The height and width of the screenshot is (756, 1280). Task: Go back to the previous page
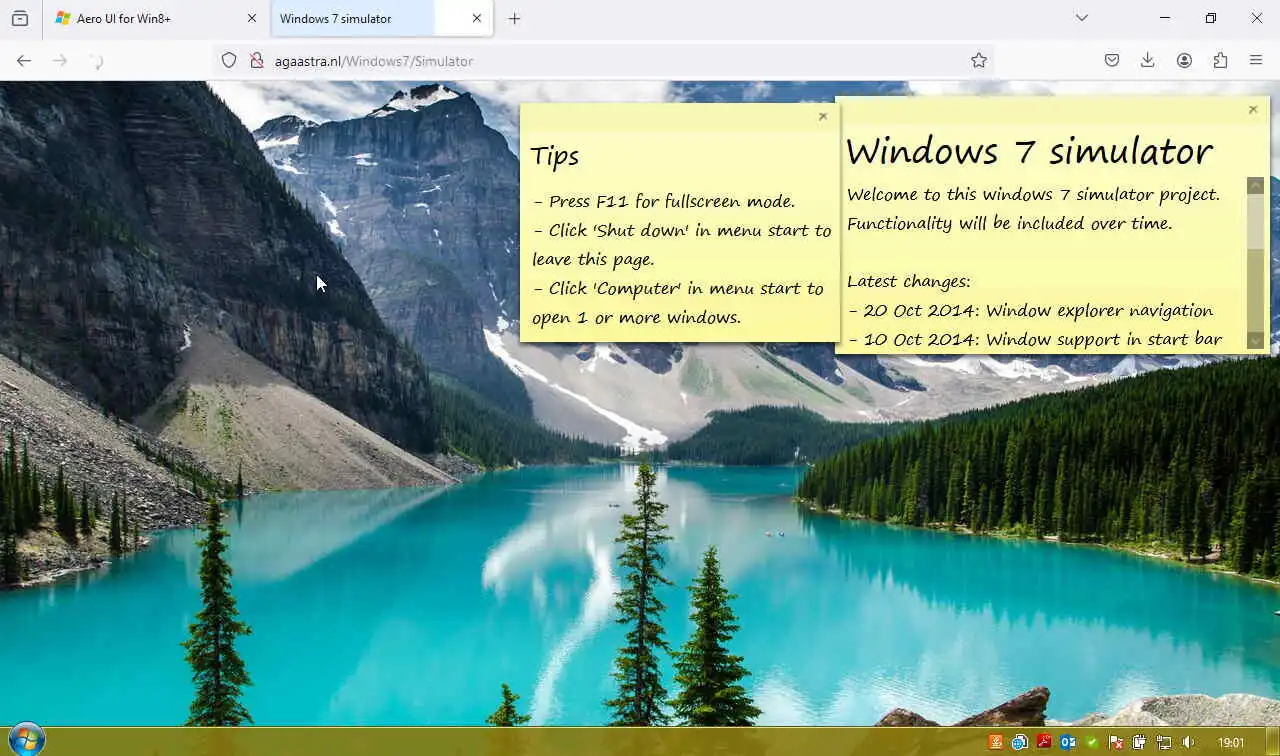click(x=24, y=61)
